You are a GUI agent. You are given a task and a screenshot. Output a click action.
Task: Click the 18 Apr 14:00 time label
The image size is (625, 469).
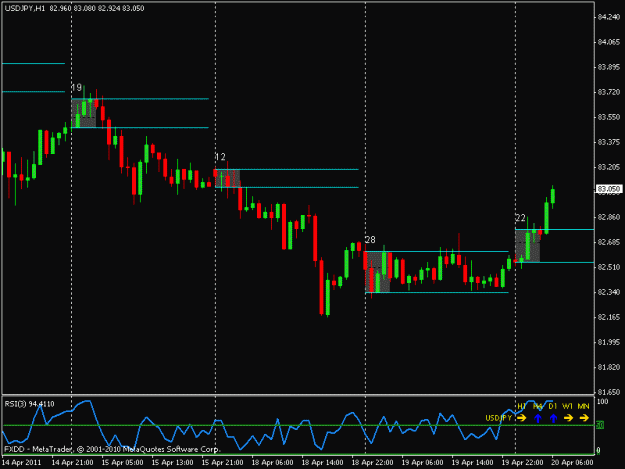[322, 462]
